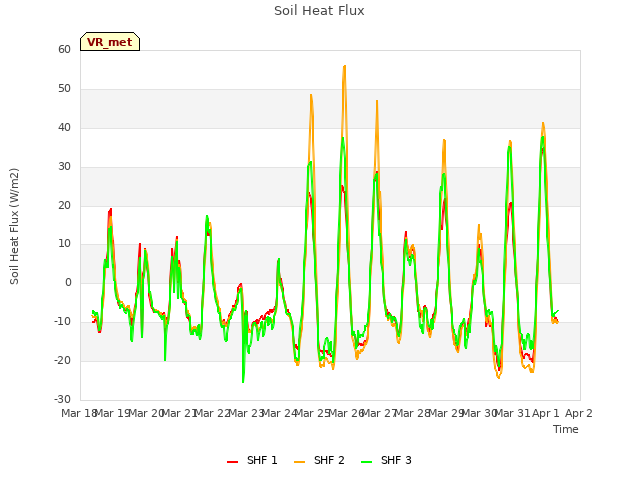The height and width of the screenshot is (480, 640).
Task: Click the VR_met annotation label
Action: [110, 42]
